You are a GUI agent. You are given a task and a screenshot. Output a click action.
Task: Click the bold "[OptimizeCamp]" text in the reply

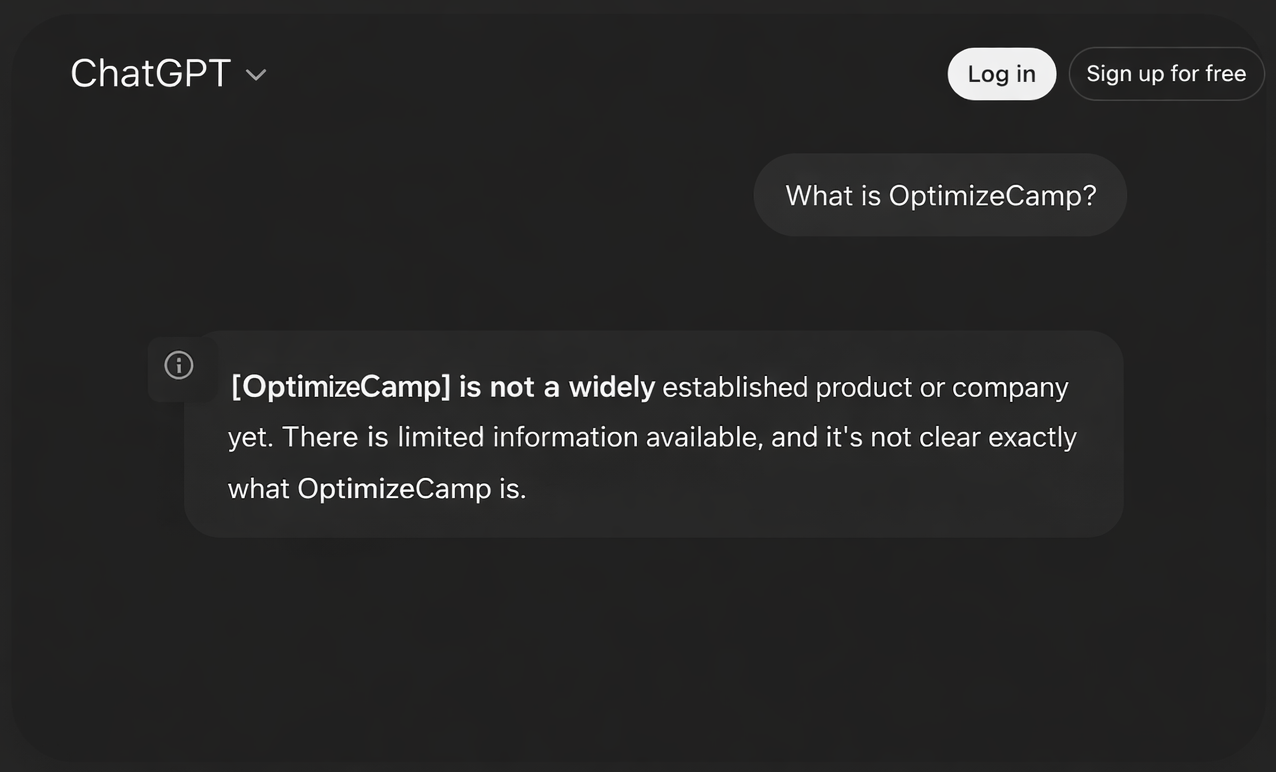[x=341, y=387]
